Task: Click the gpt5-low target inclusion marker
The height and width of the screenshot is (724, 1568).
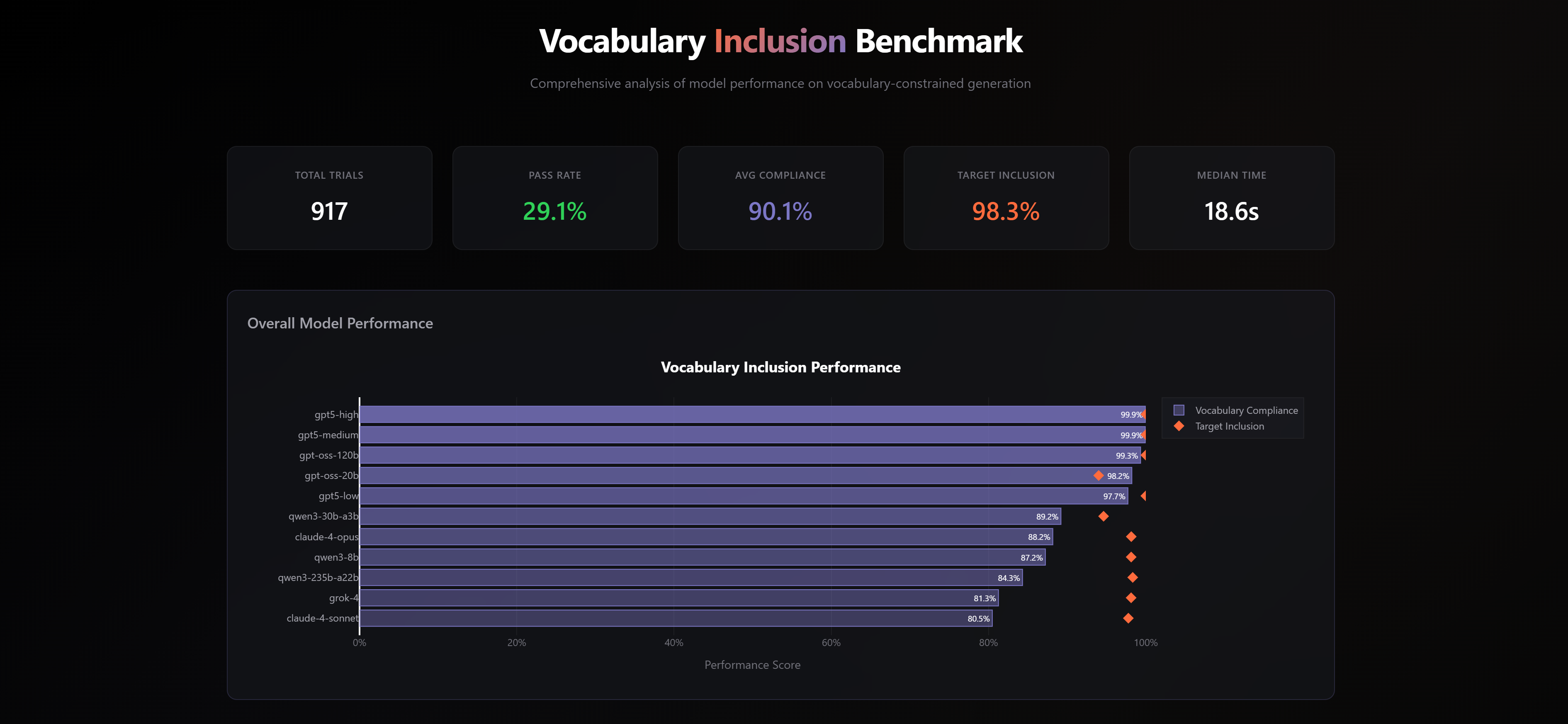Action: 1143,496
